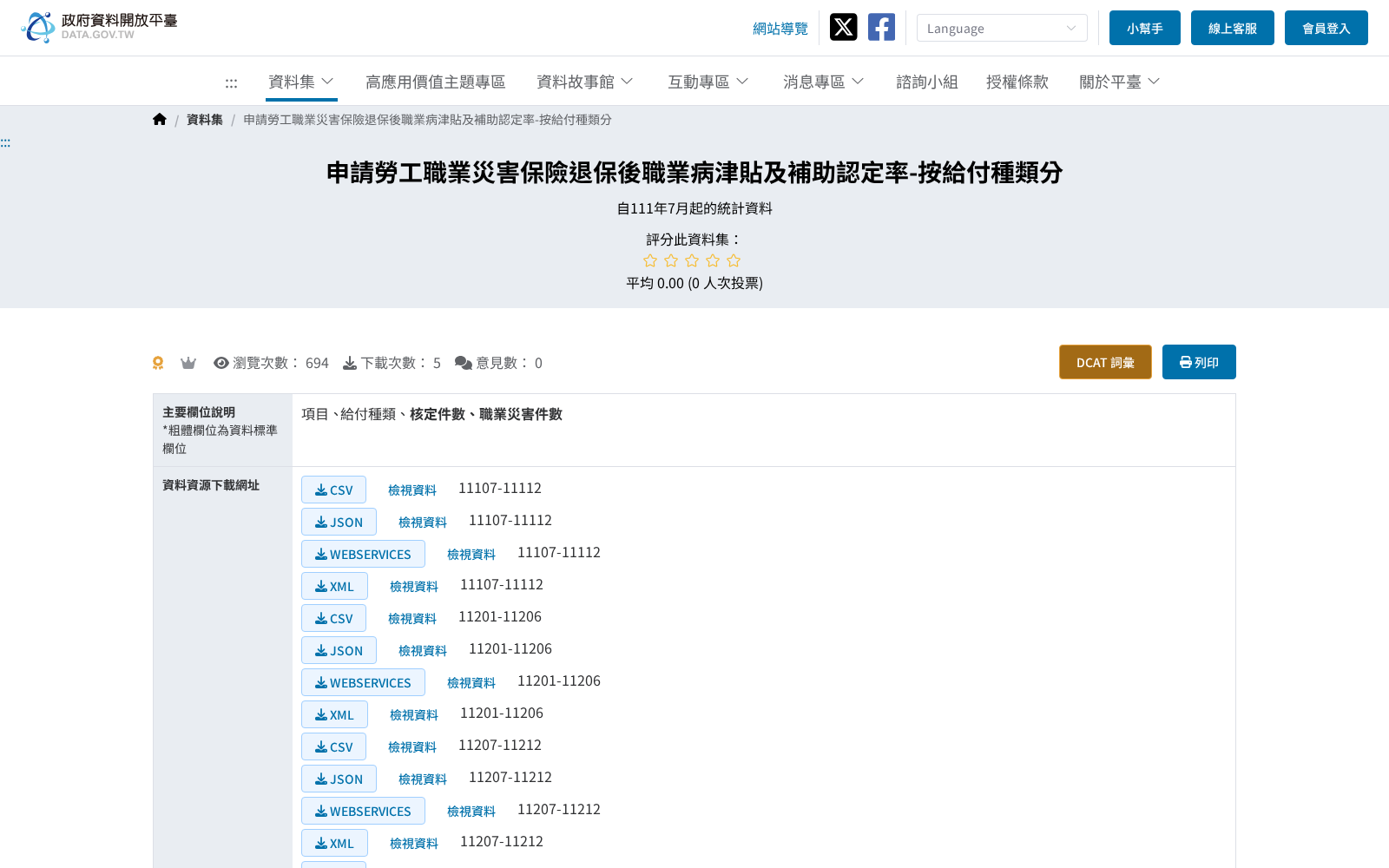Click 檢視資料 for CSV 11201-11206
This screenshot has height=868, width=1389.
[x=412, y=619]
